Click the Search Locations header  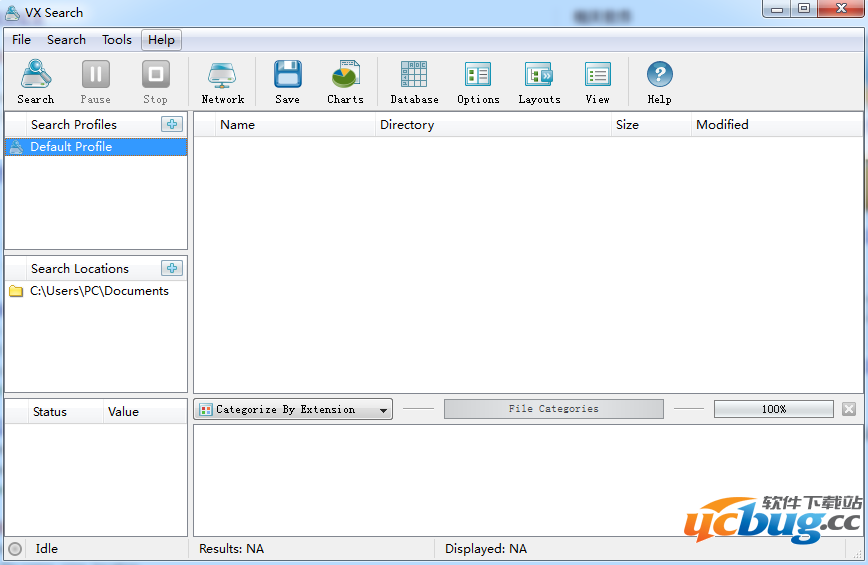[x=80, y=268]
